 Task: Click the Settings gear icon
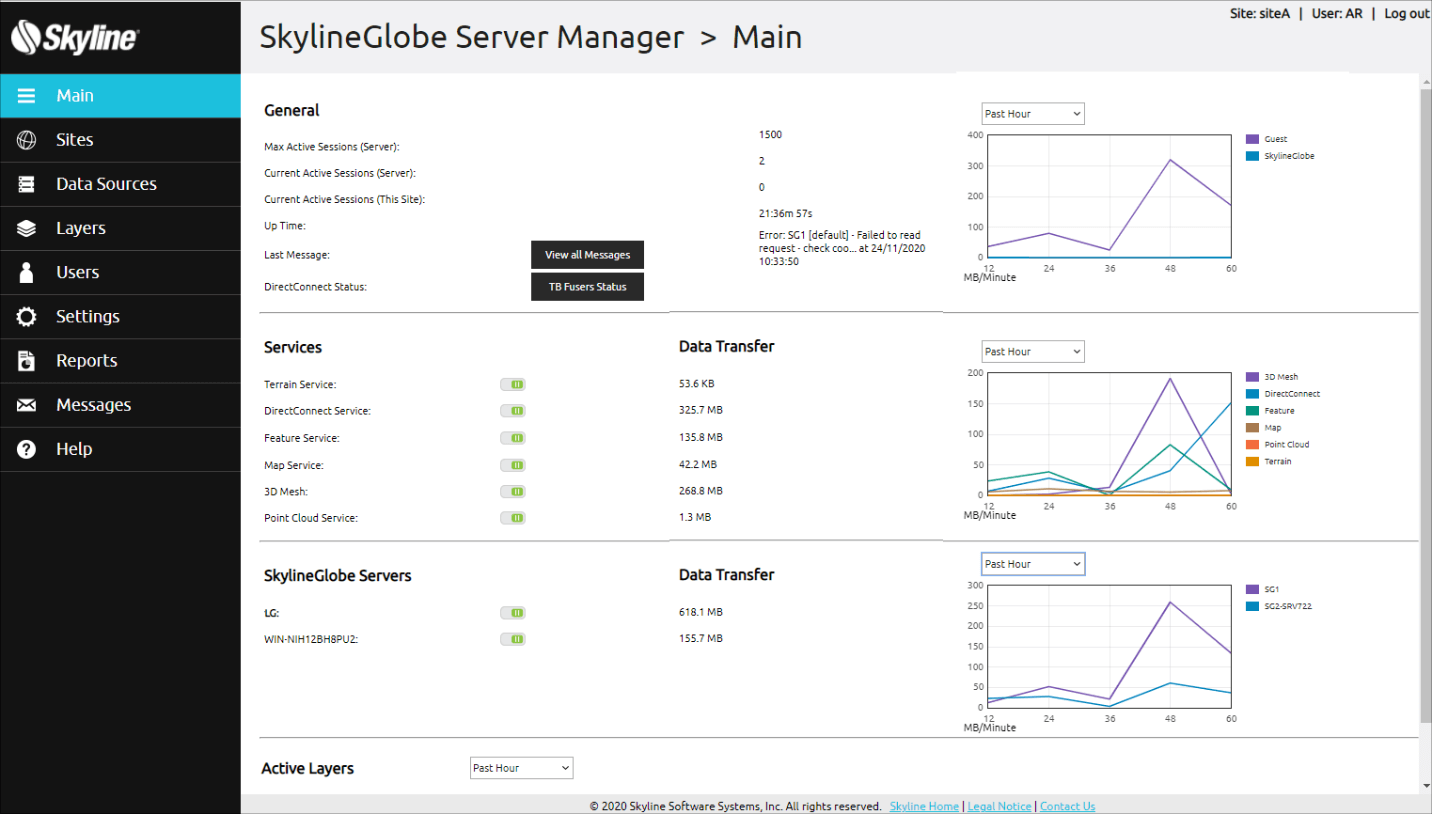(27, 316)
